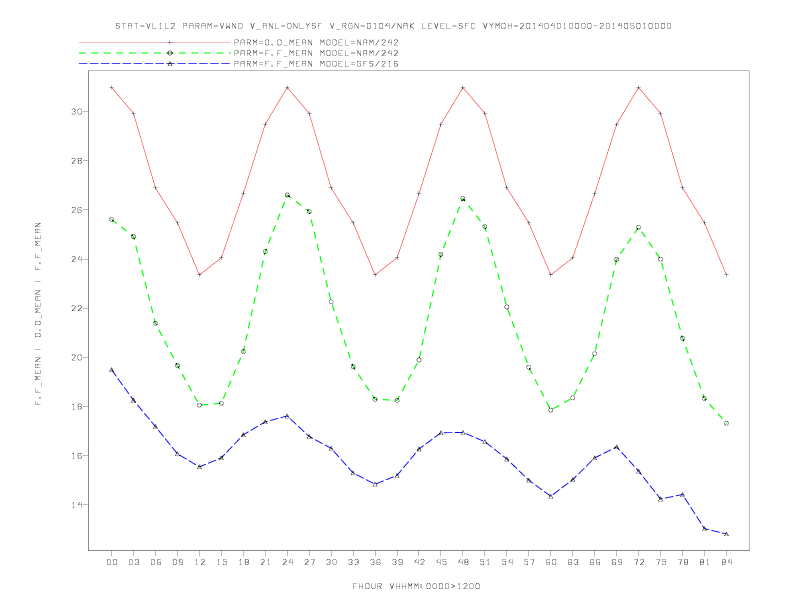
Task: Click x-axis forecast hour label 63
Action: point(573,562)
